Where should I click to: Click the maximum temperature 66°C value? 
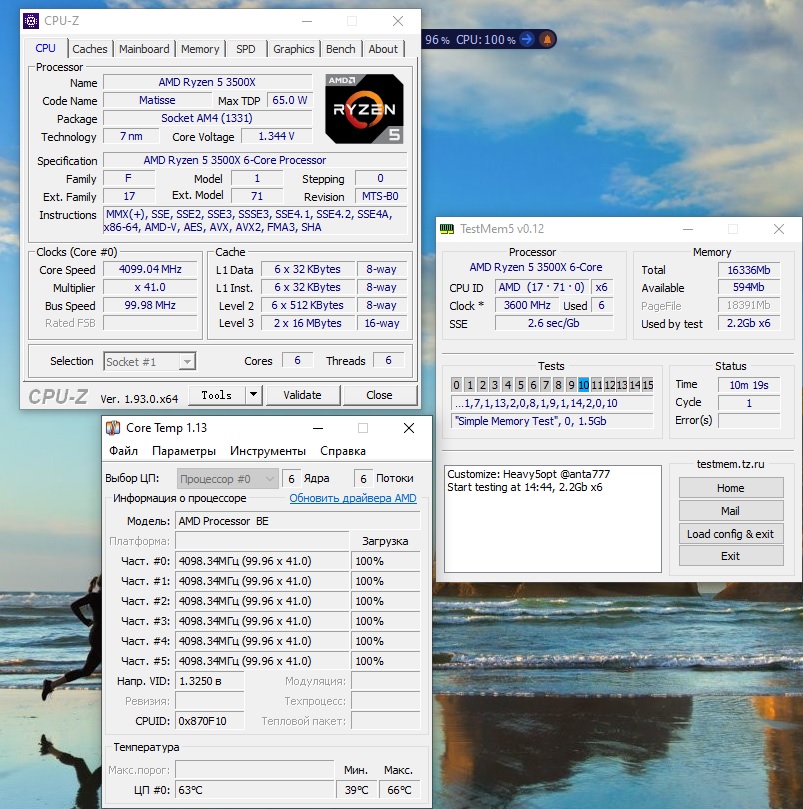[x=399, y=790]
